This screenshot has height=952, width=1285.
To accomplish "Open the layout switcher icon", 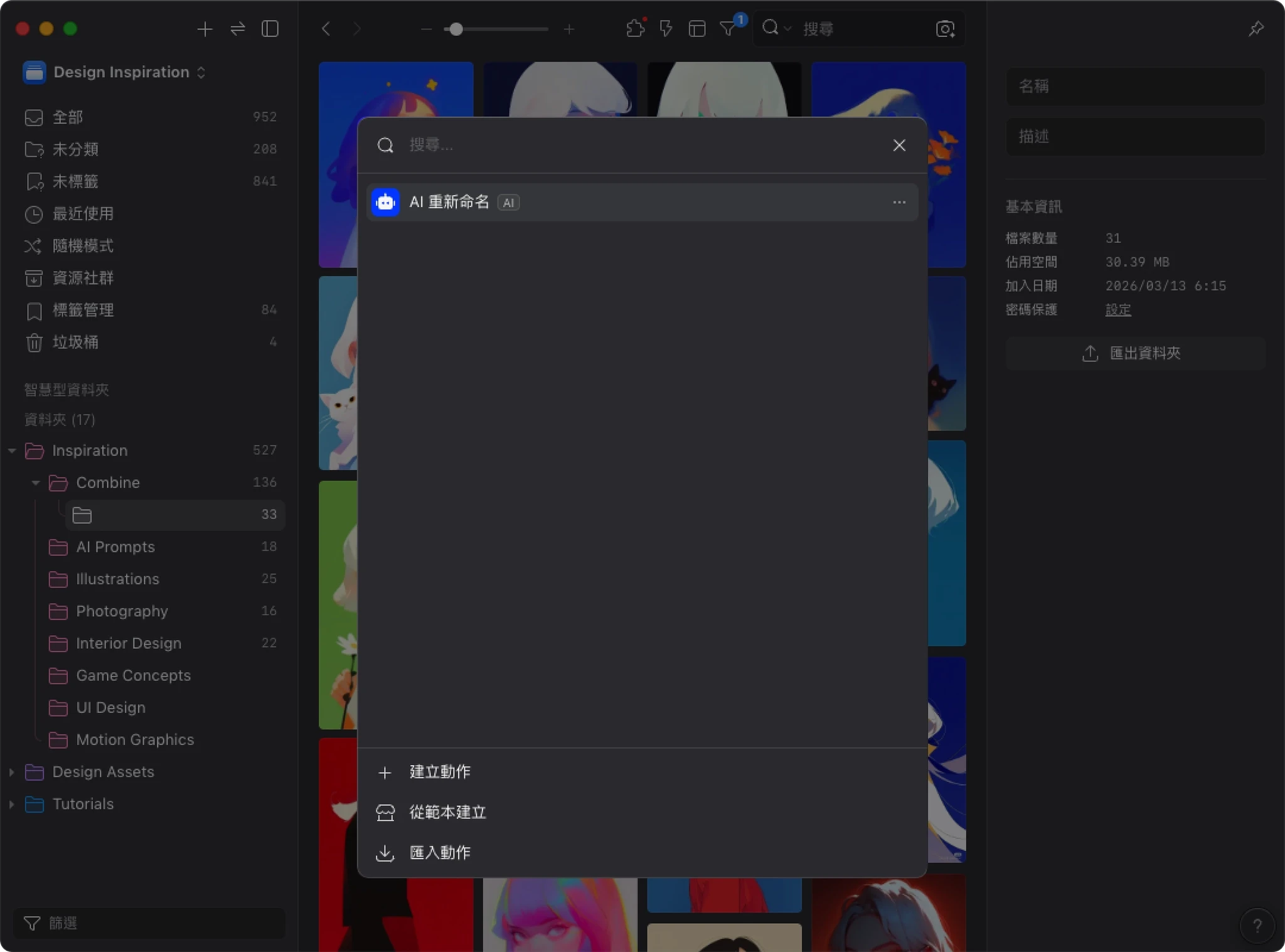I will point(696,29).
